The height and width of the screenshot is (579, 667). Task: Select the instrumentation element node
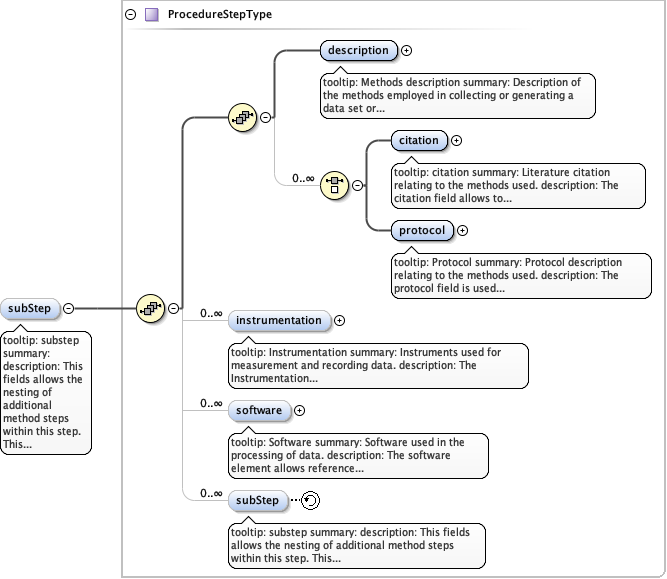coord(279,321)
